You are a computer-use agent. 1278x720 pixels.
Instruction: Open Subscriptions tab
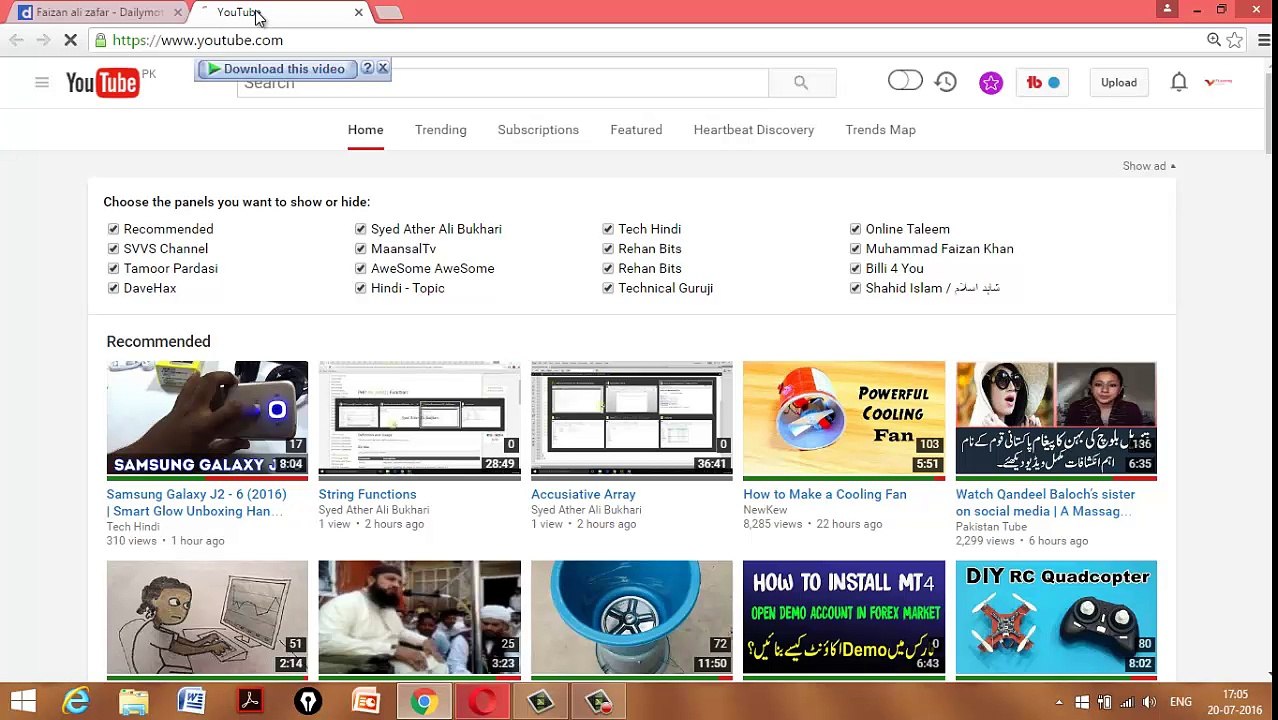(x=538, y=130)
